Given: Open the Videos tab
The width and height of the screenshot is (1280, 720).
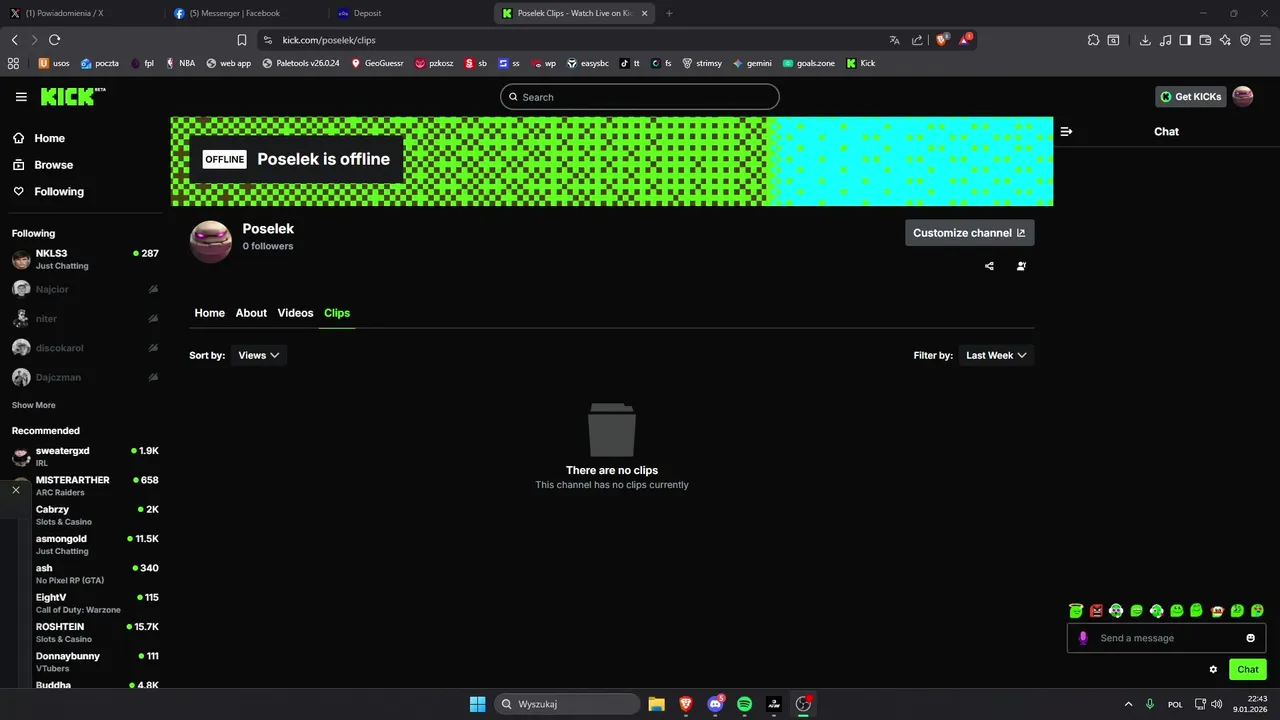Looking at the screenshot, I should click(x=295, y=313).
